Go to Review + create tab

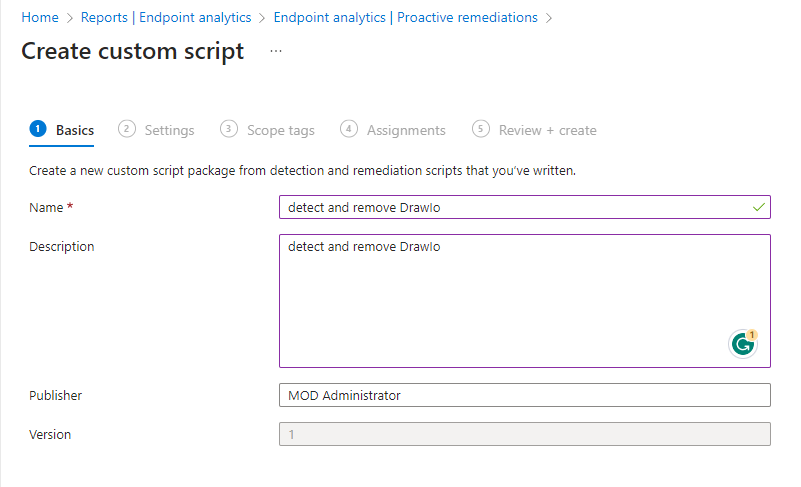tap(547, 130)
